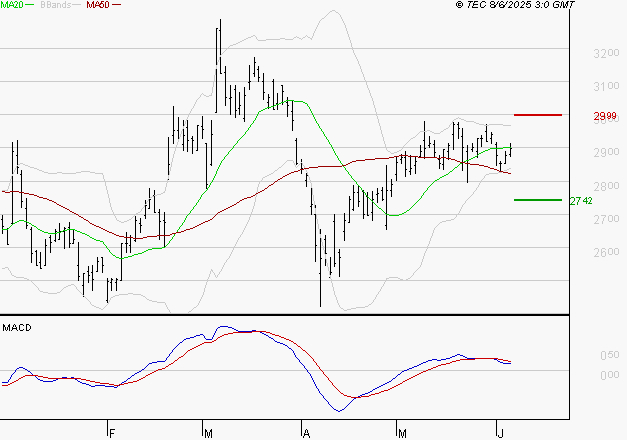Click the MA50 legend label

pos(98,5)
